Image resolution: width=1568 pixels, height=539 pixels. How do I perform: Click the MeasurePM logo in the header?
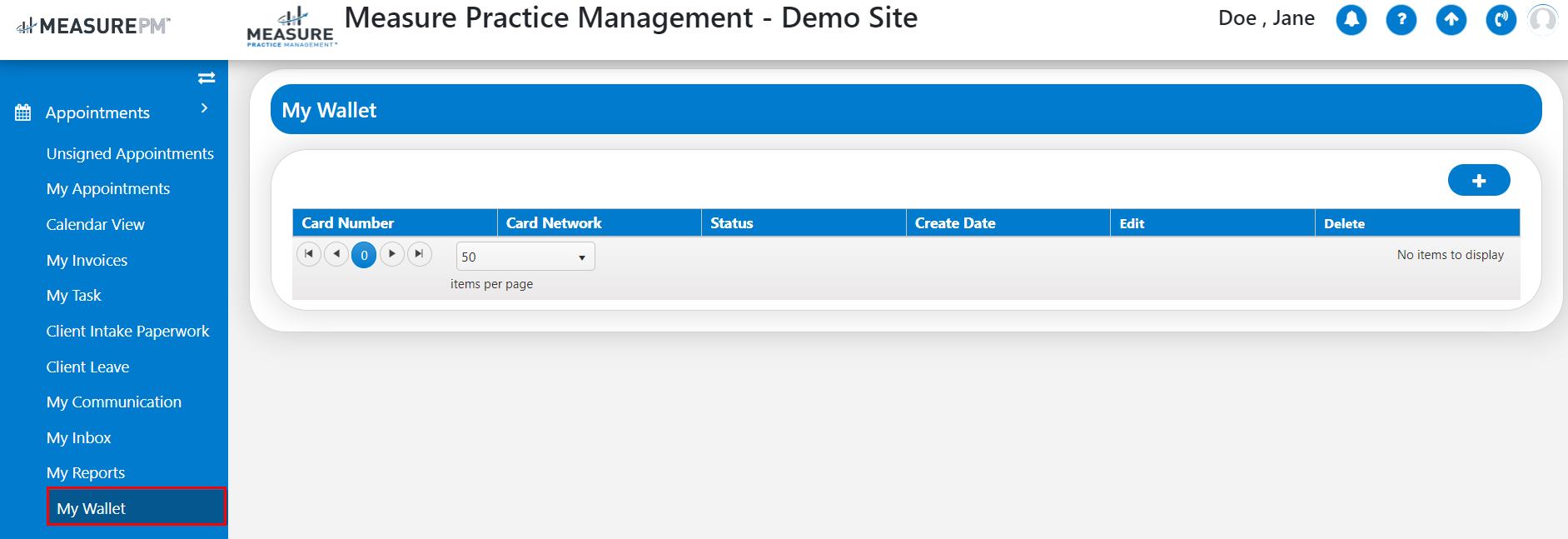(x=93, y=26)
